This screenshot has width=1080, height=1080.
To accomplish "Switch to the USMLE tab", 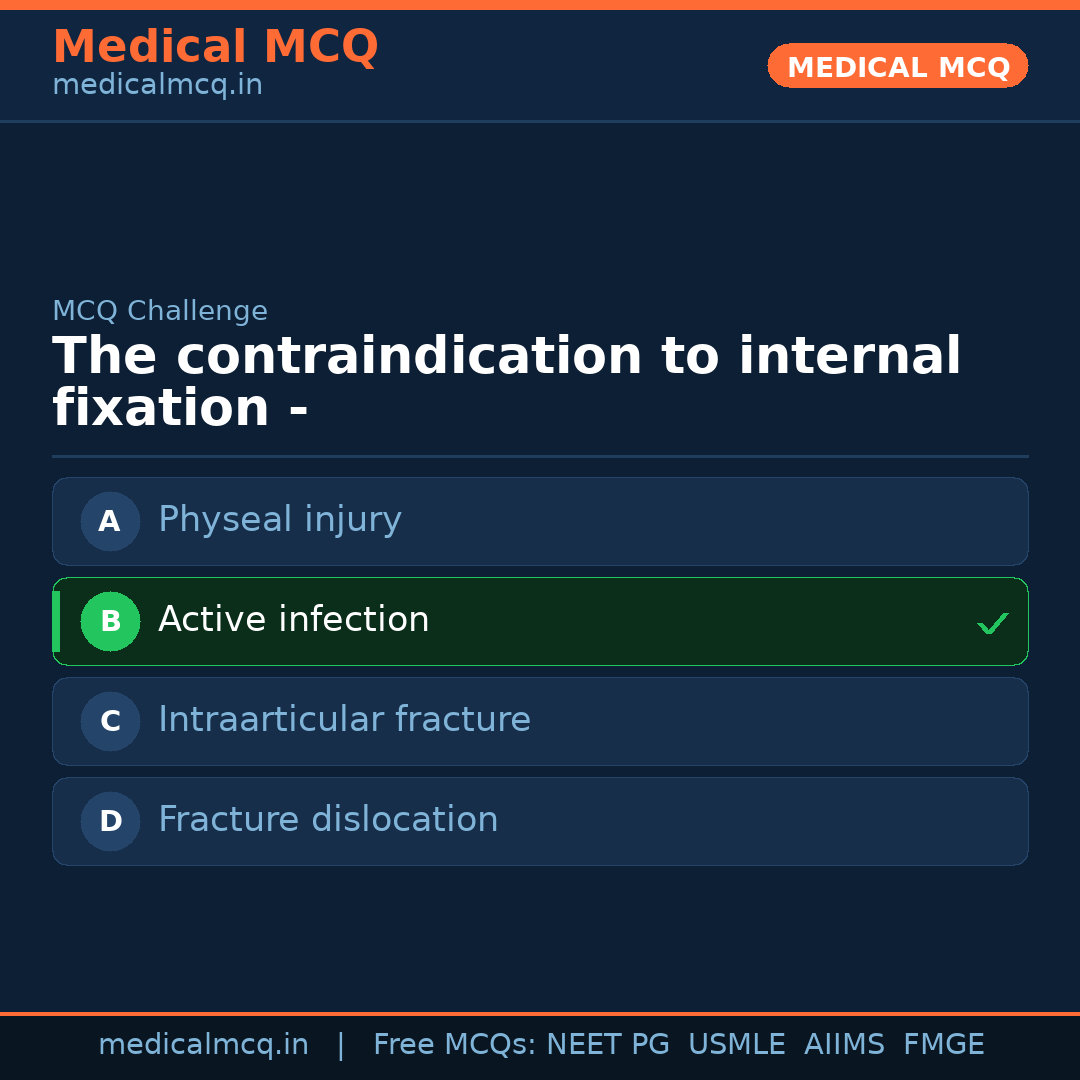I will (x=737, y=1044).
